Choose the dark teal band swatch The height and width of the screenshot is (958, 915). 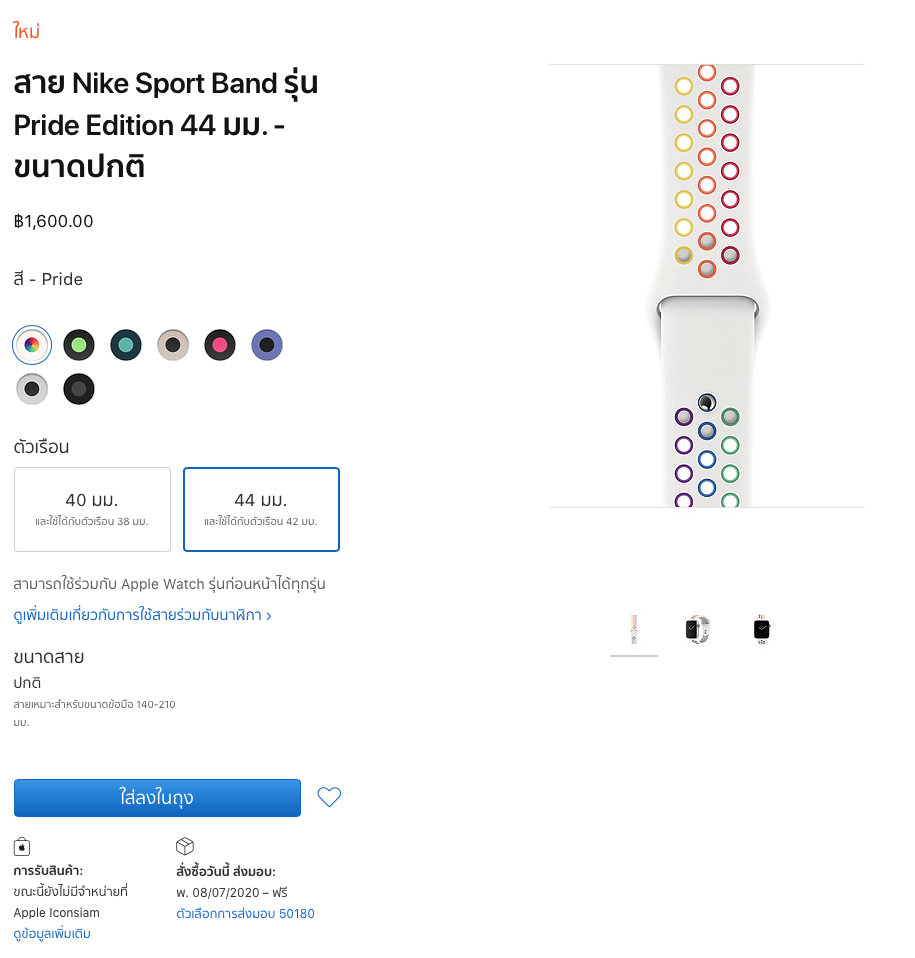pos(126,345)
